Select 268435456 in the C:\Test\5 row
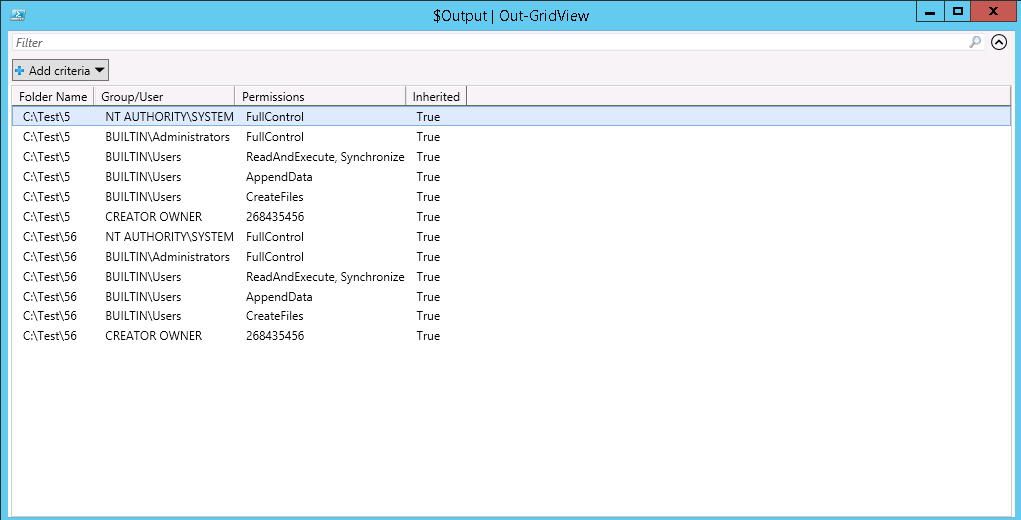The image size is (1021, 520). pos(275,217)
